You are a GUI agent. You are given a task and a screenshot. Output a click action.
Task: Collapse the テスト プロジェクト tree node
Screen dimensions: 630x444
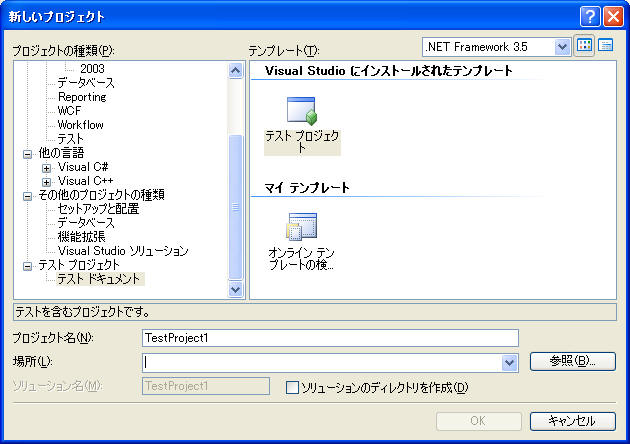27,266
